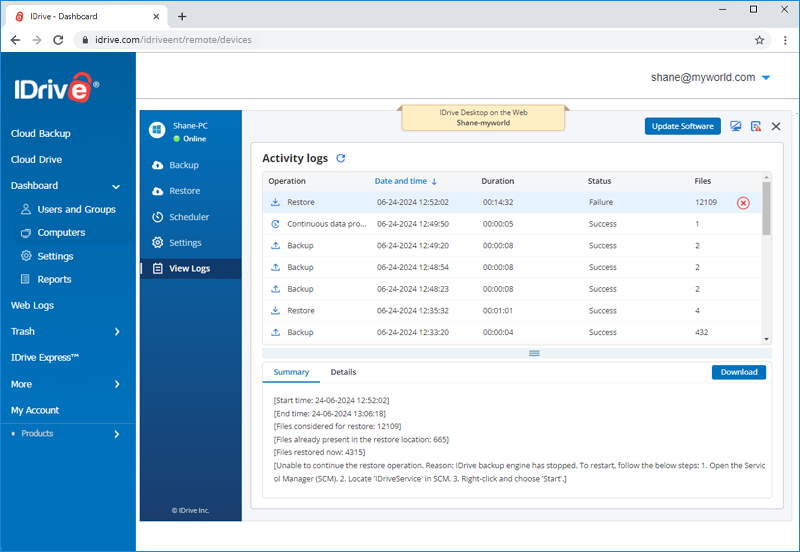Click the Dashboard Settings gear icon

tap(26, 256)
